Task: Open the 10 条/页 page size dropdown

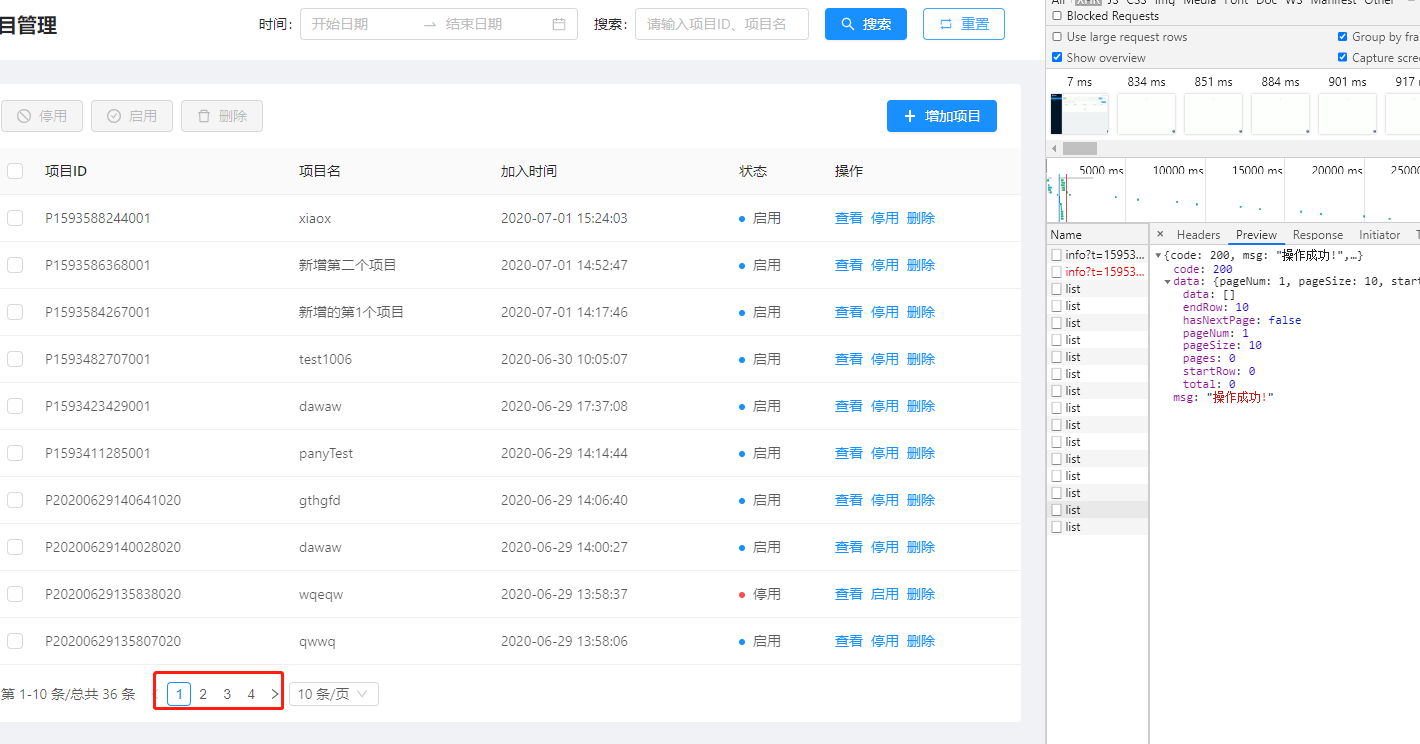Action: click(333, 693)
